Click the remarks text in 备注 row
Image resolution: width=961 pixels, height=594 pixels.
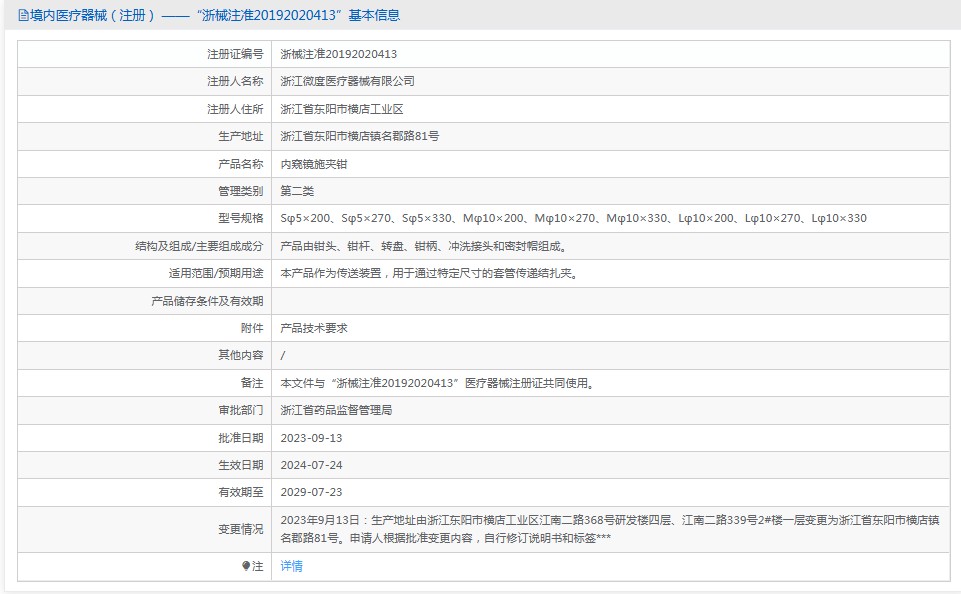click(437, 383)
